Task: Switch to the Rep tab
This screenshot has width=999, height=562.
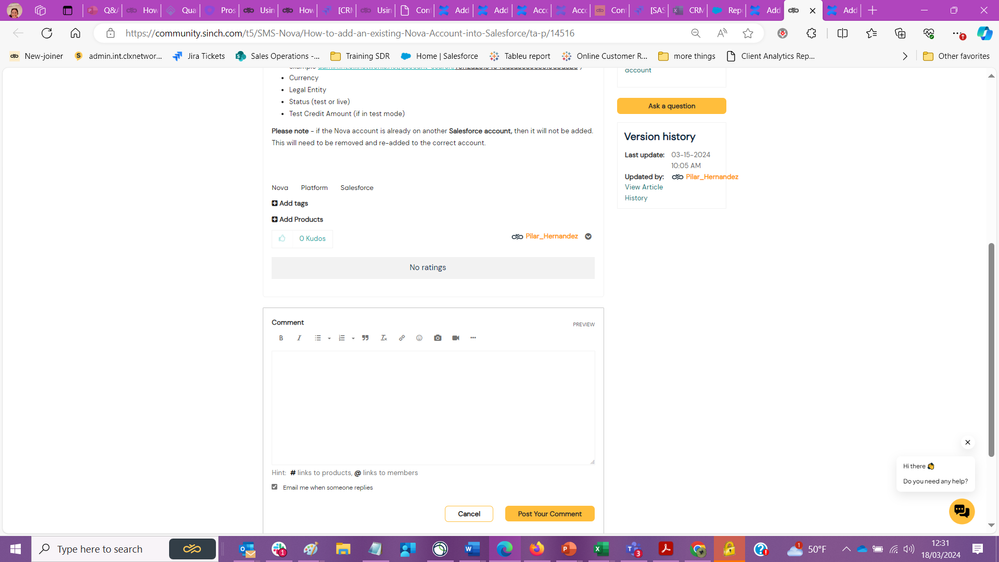Action: 728,10
